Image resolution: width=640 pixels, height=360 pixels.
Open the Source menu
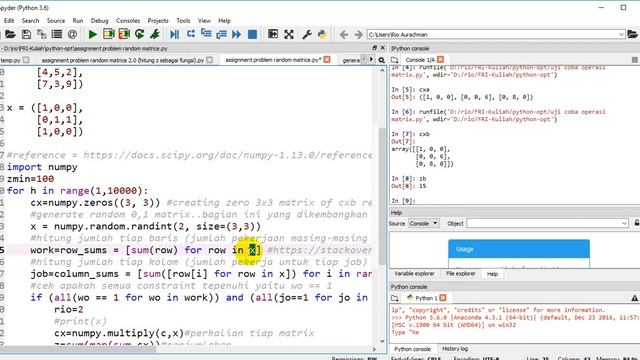tap(56, 20)
